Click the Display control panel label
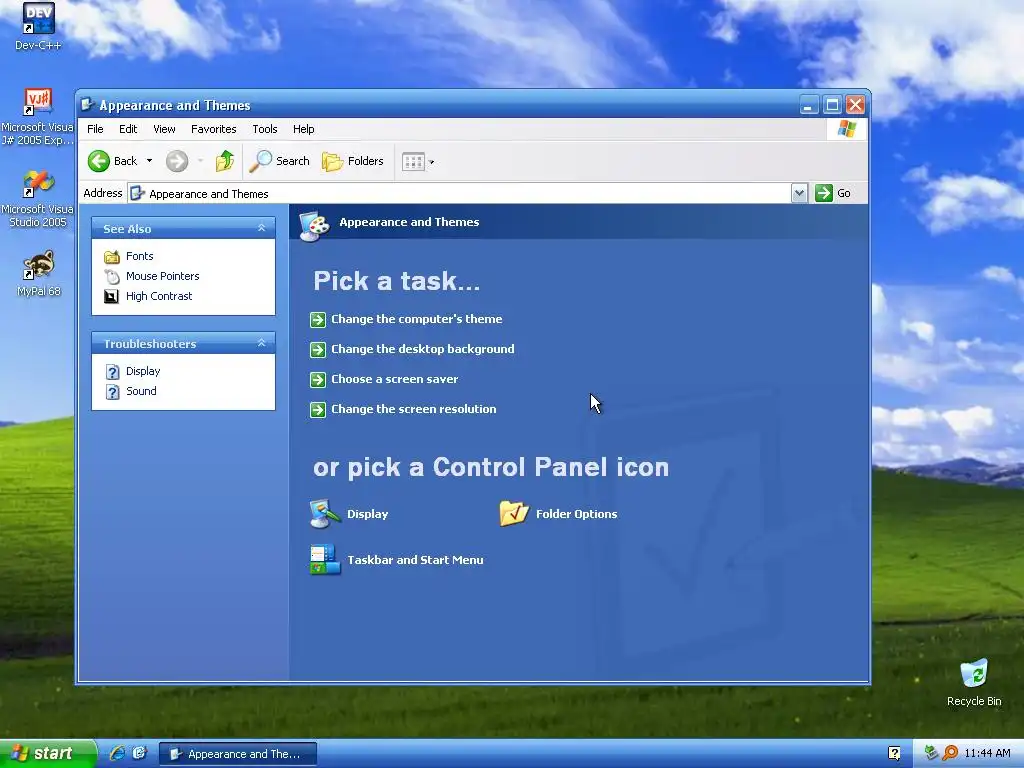The width and height of the screenshot is (1024, 768). pos(367,514)
